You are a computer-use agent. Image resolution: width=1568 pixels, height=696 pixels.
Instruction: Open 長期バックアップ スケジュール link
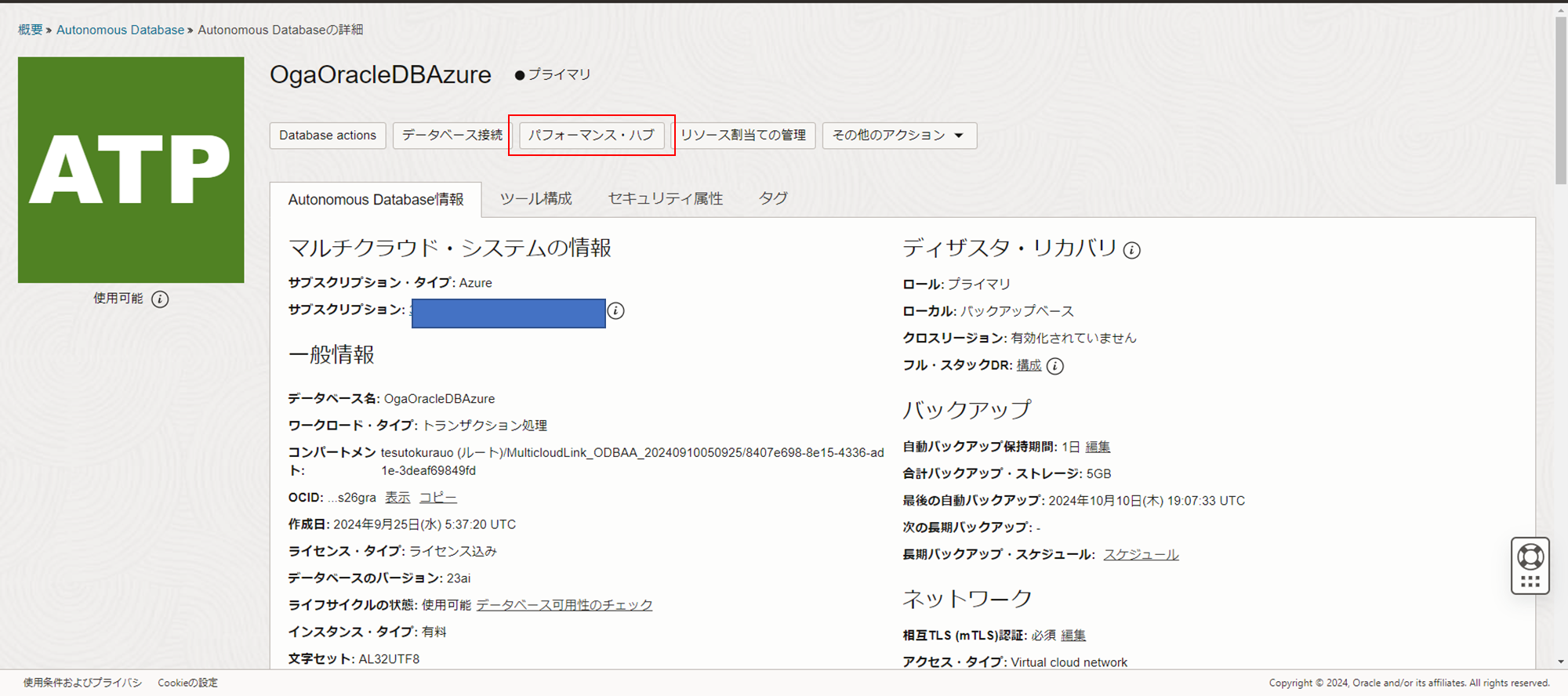(1141, 555)
